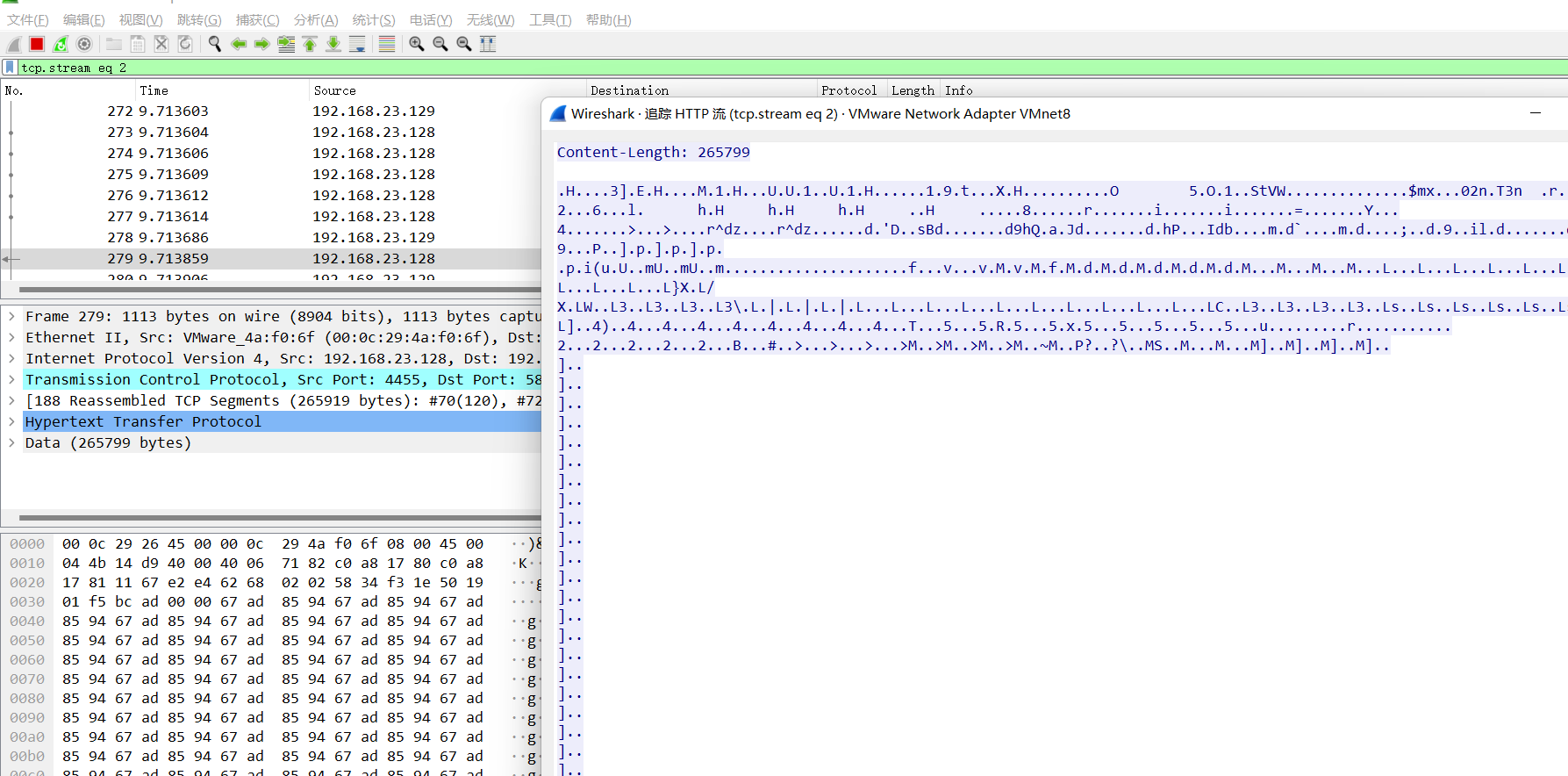Viewport: 1568px width, 776px height.
Task: Open the 统计(S) menu
Action: [x=374, y=19]
